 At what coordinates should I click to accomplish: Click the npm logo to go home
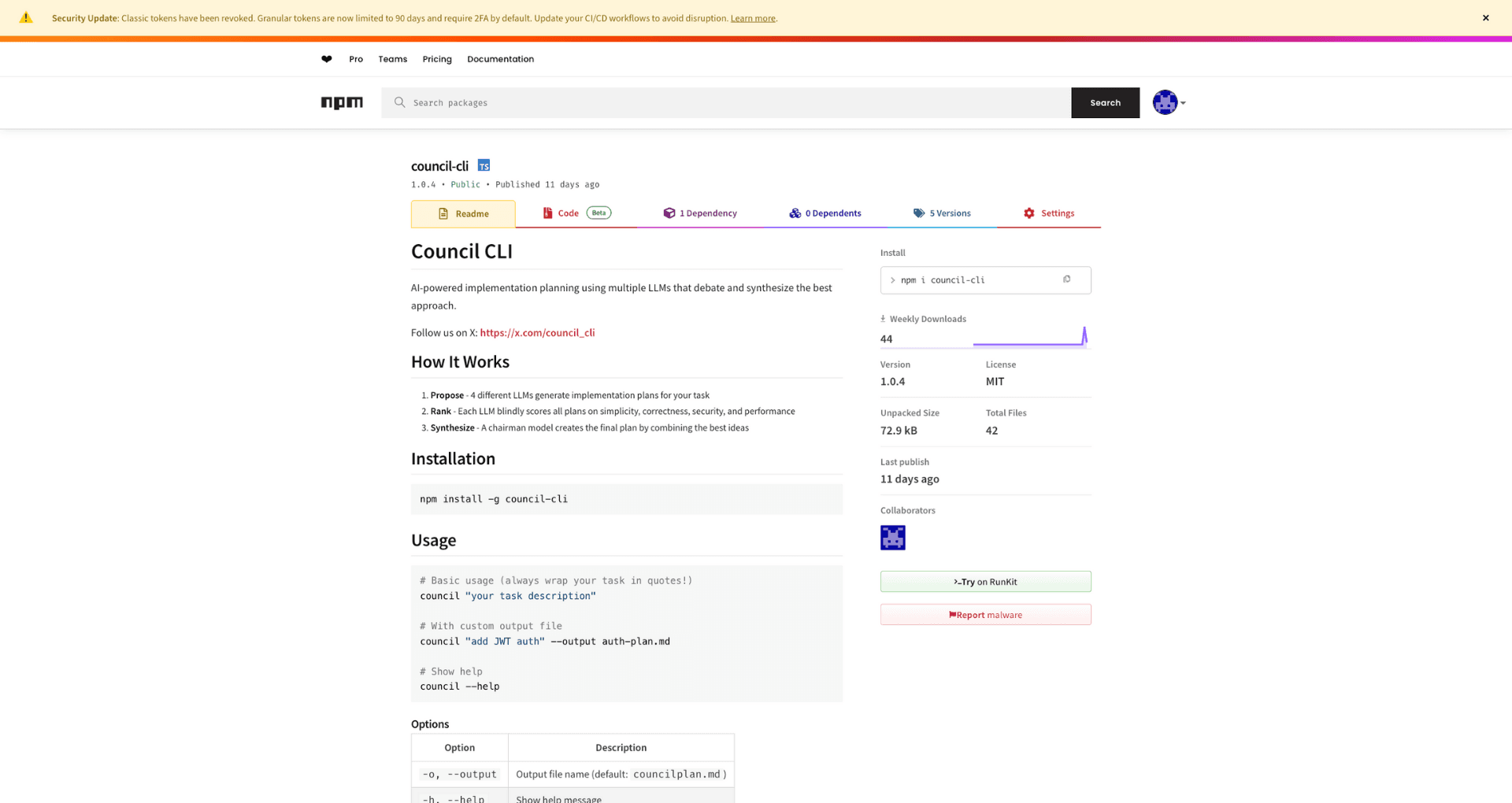pyautogui.click(x=341, y=102)
